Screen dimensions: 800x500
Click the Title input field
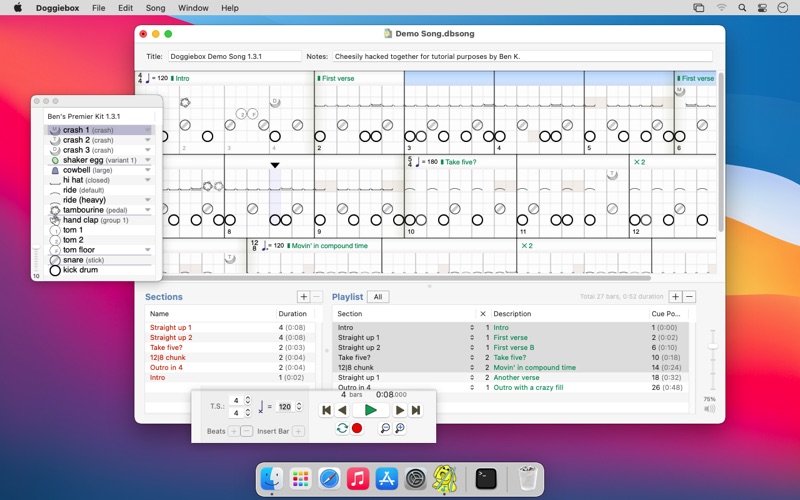(x=235, y=57)
